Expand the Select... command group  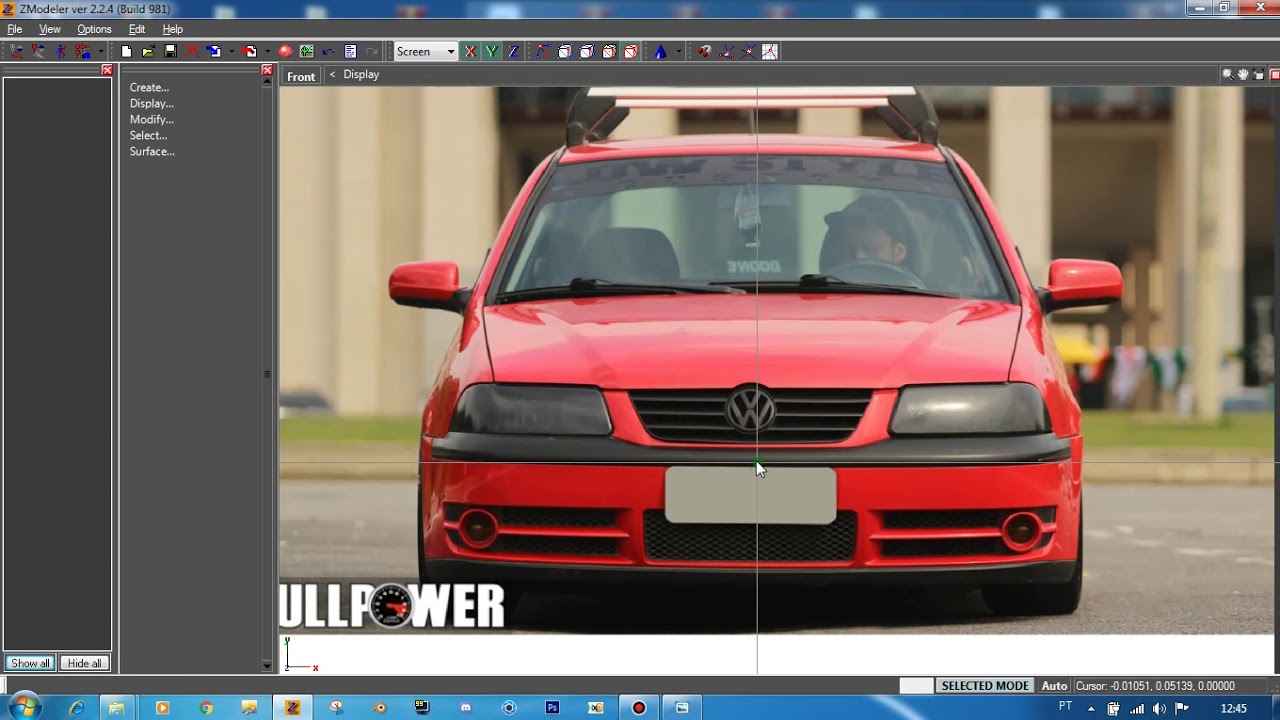(148, 135)
